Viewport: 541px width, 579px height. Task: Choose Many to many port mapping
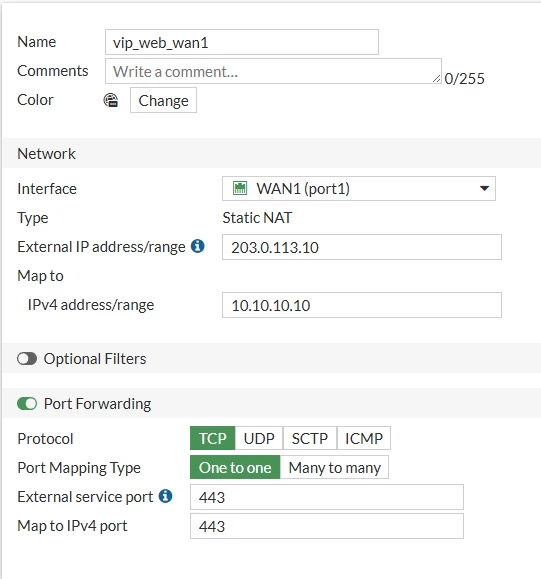click(x=334, y=467)
